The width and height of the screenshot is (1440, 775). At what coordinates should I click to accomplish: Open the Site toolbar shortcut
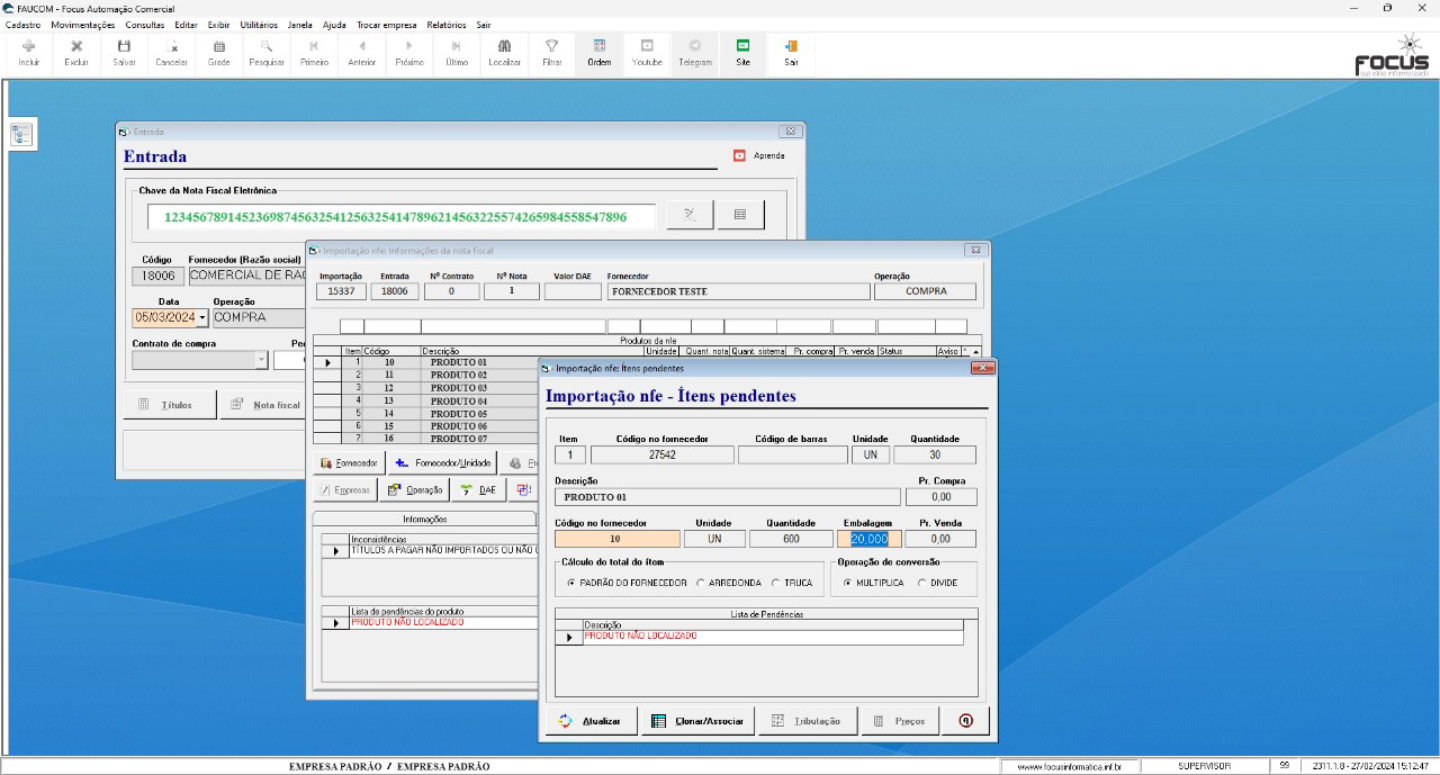(x=743, y=52)
